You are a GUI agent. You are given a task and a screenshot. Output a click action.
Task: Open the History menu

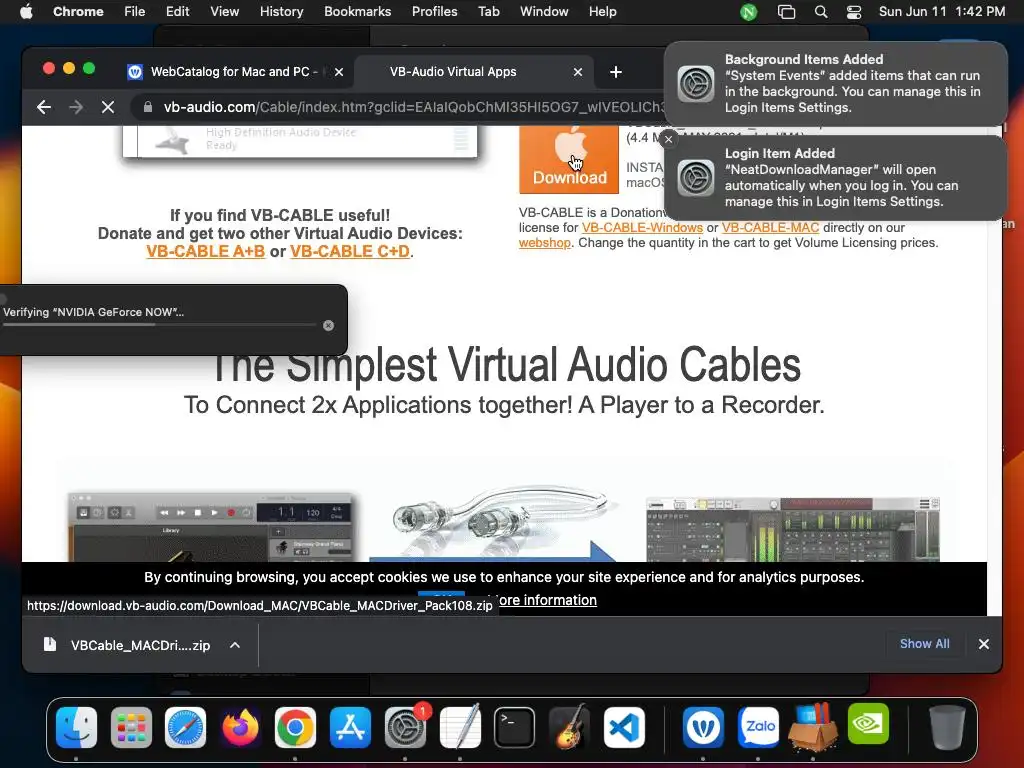(x=281, y=12)
